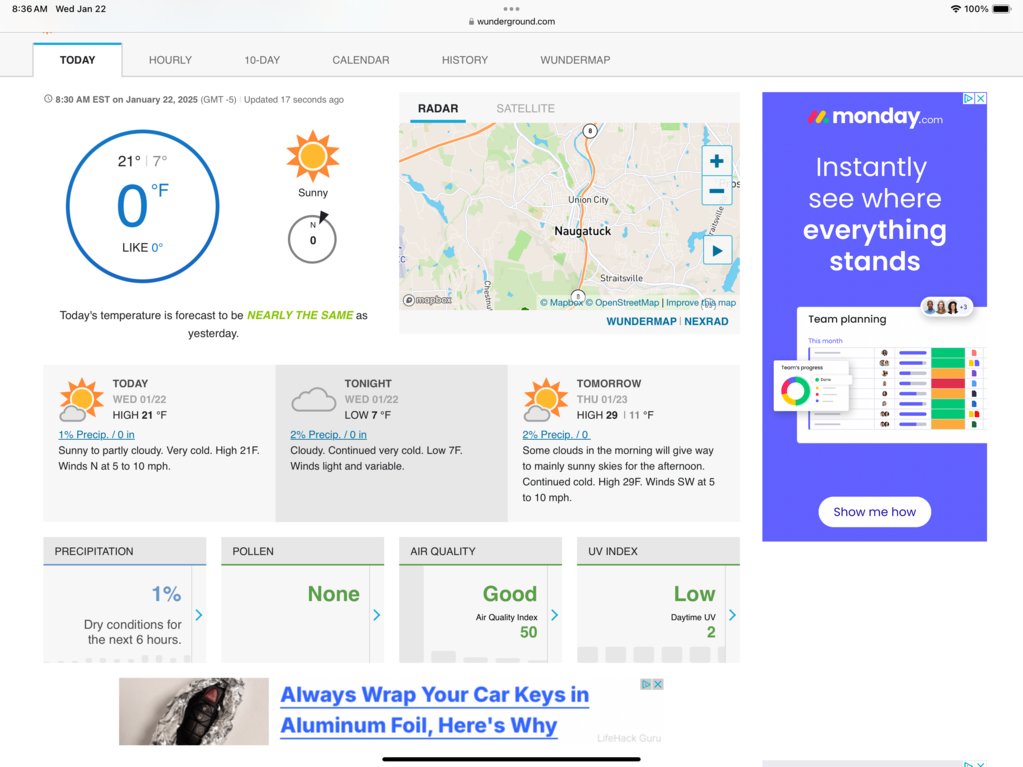Zoom out on the radar map
Viewport: 1023px width, 767px height.
(x=716, y=190)
